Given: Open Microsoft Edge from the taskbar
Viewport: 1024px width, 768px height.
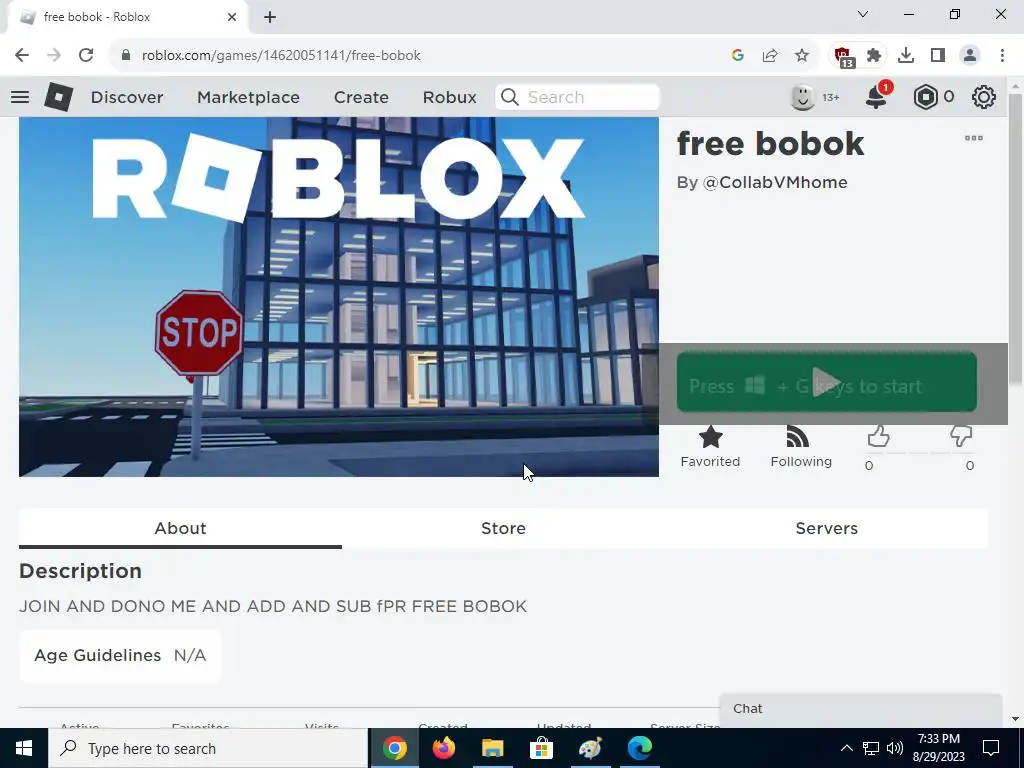Looking at the screenshot, I should click(640, 748).
